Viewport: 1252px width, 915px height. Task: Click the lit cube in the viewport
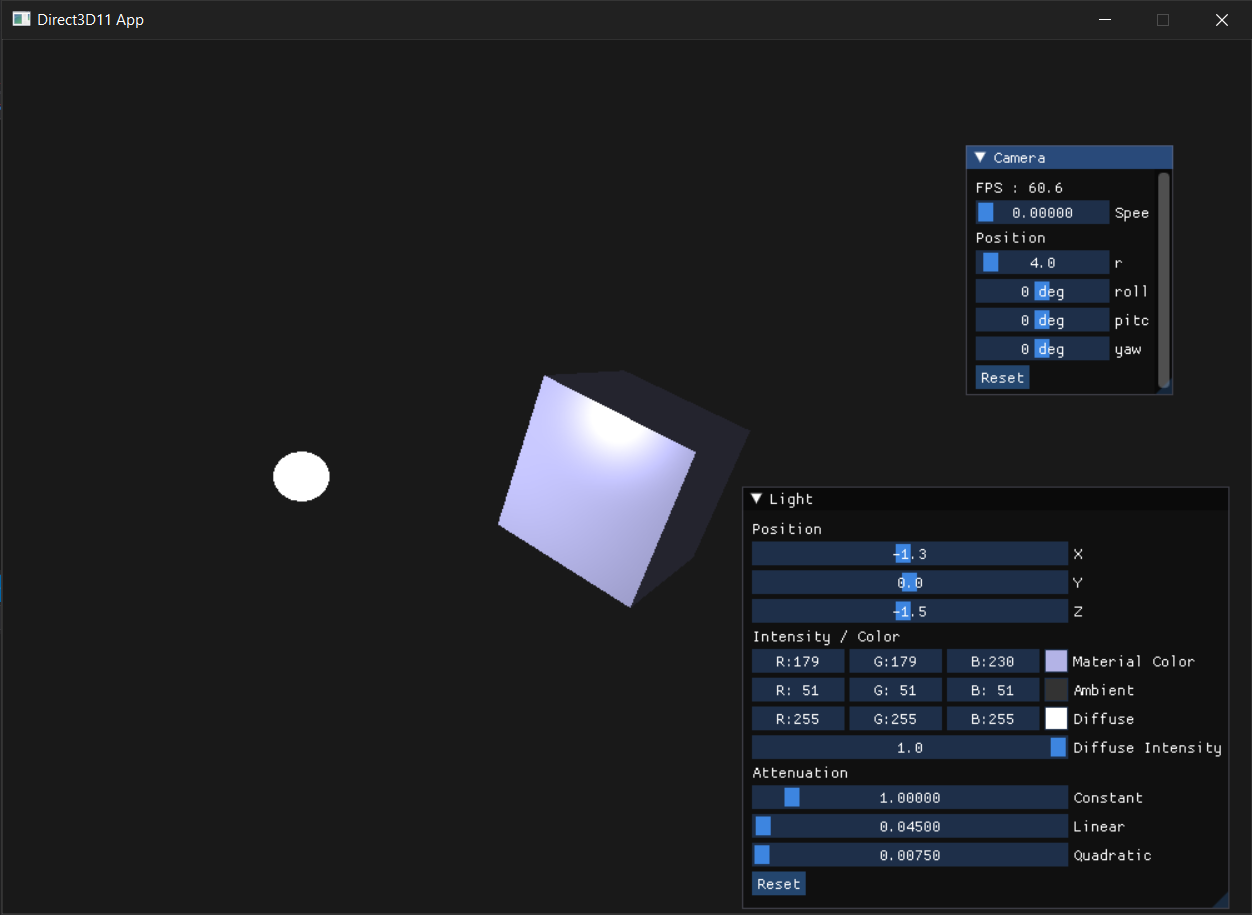624,489
